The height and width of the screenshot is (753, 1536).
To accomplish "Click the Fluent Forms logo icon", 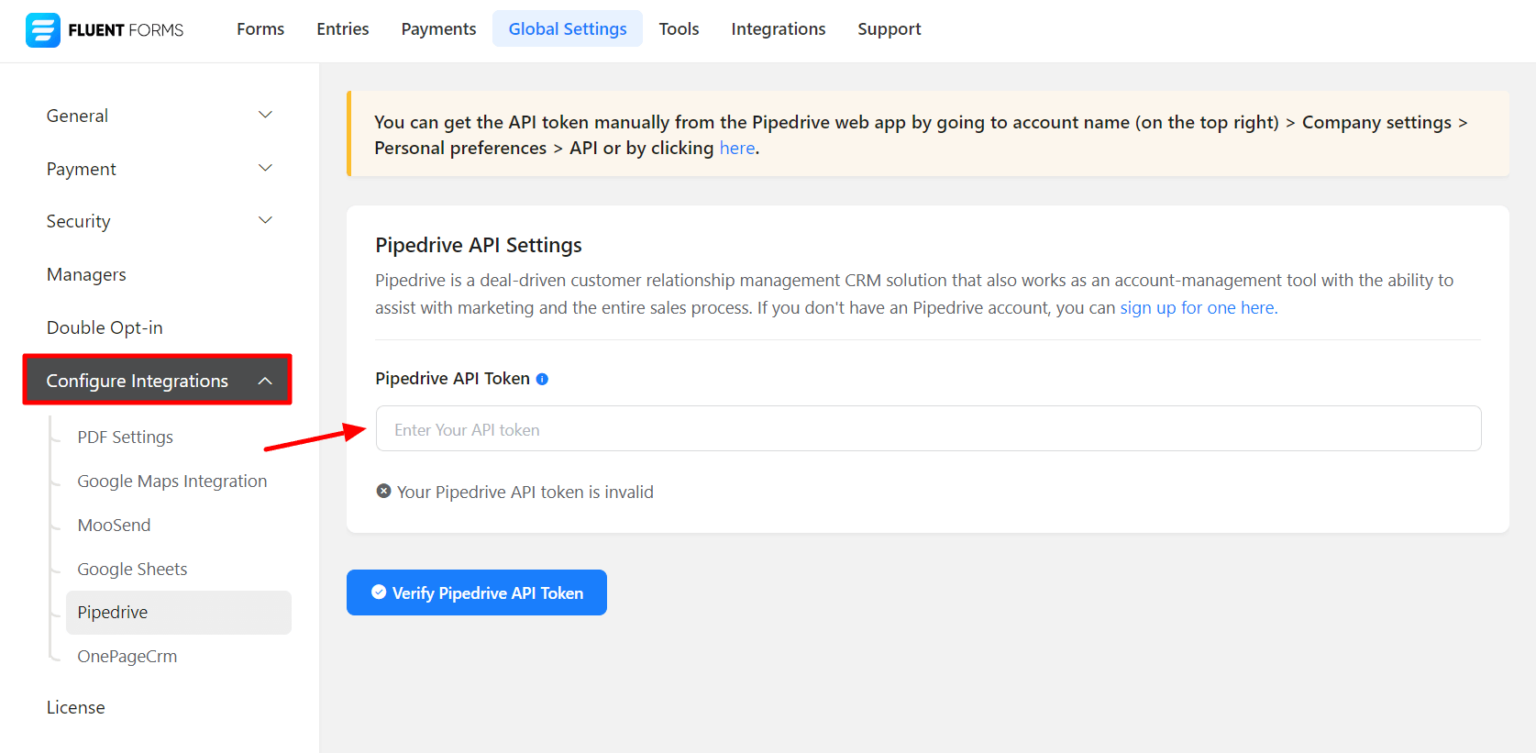I will point(42,29).
